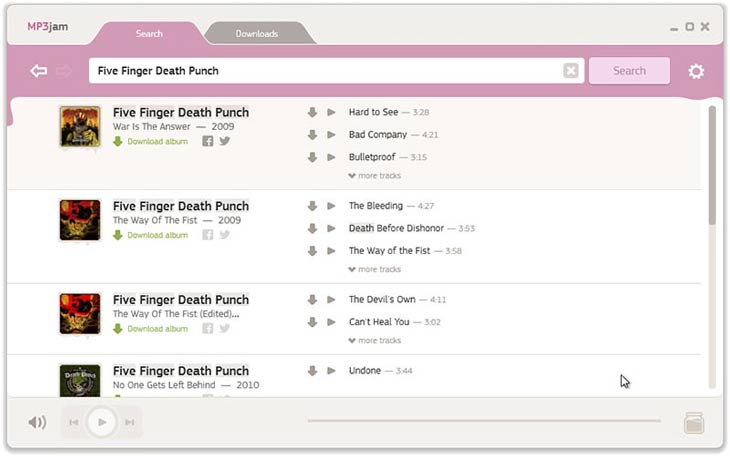Share War Is The Answer on Facebook
Viewport: 730px width, 456px height.
tap(208, 142)
